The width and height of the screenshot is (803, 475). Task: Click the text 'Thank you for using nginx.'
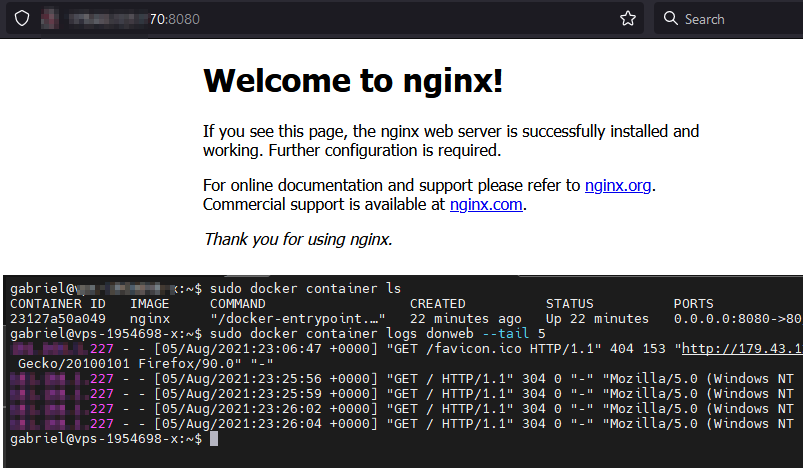pos(298,239)
